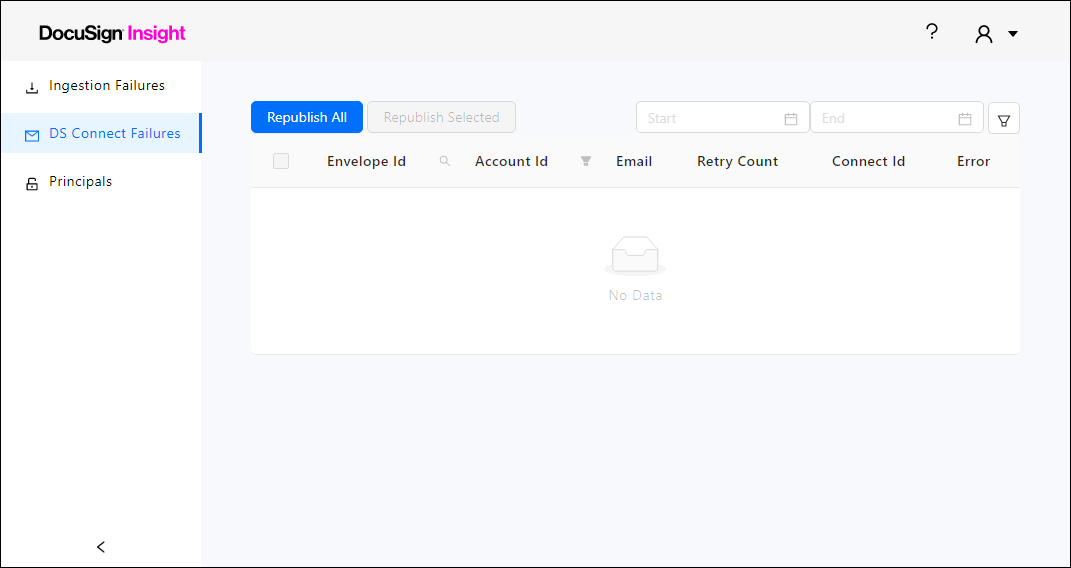Go to Principals section
Viewport: 1071px width, 568px height.
pyautogui.click(x=80, y=182)
